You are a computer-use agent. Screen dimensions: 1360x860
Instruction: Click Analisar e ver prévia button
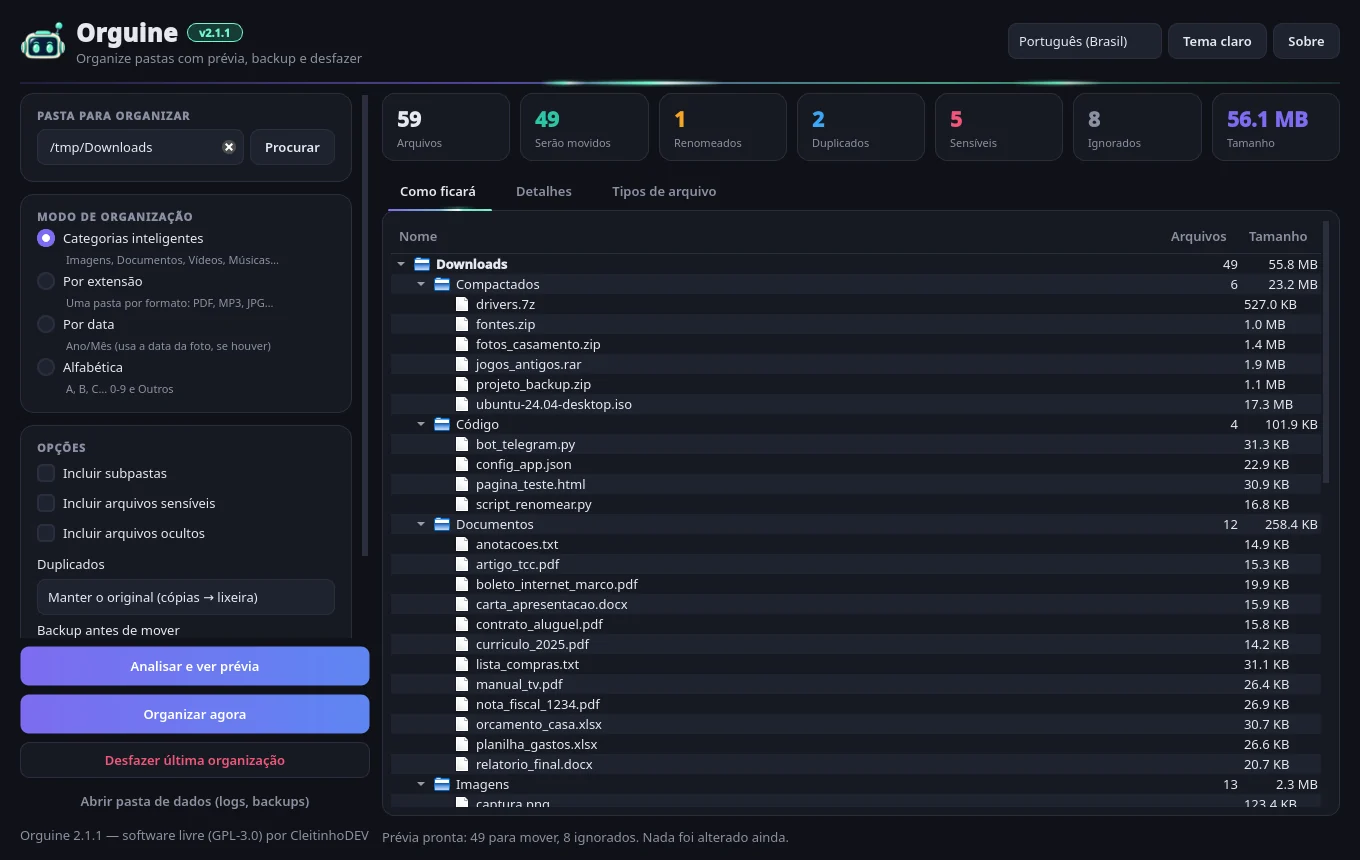[195, 666]
